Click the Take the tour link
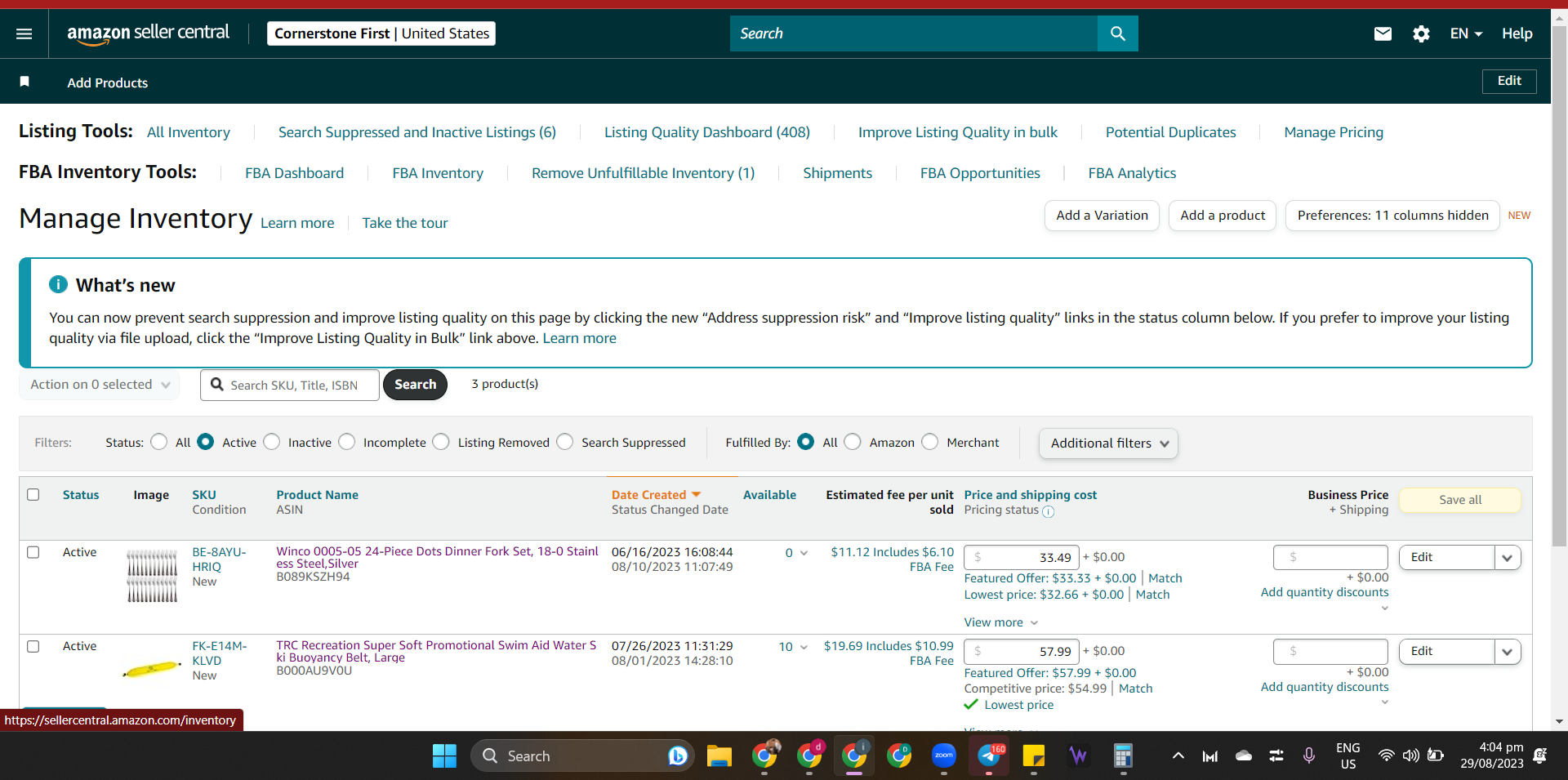 pyautogui.click(x=405, y=223)
